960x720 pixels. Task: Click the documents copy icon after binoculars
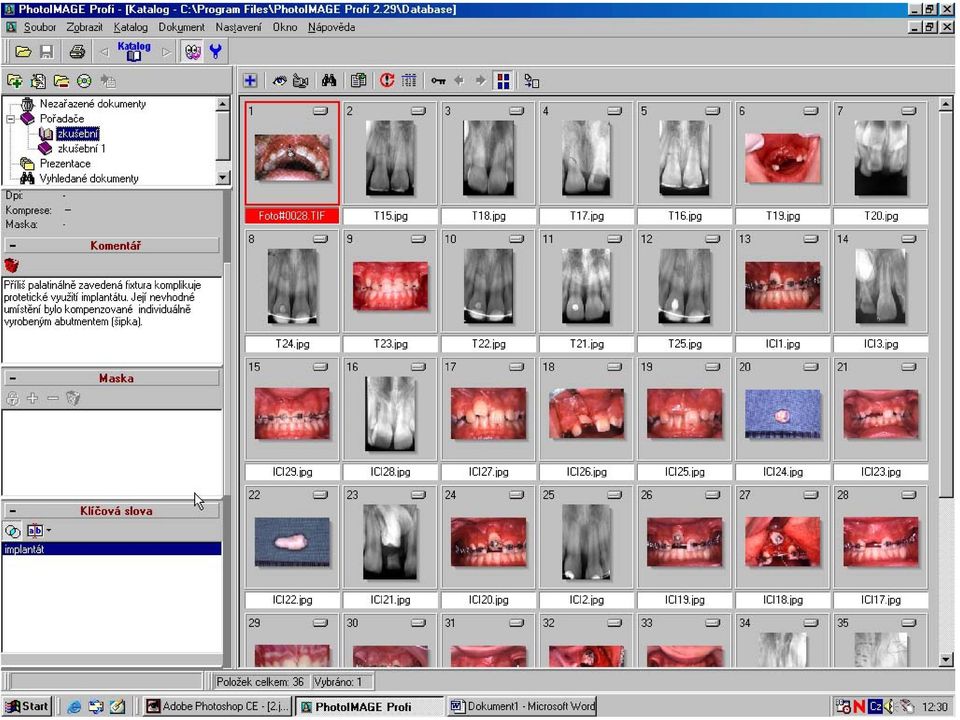pyautogui.click(x=358, y=81)
